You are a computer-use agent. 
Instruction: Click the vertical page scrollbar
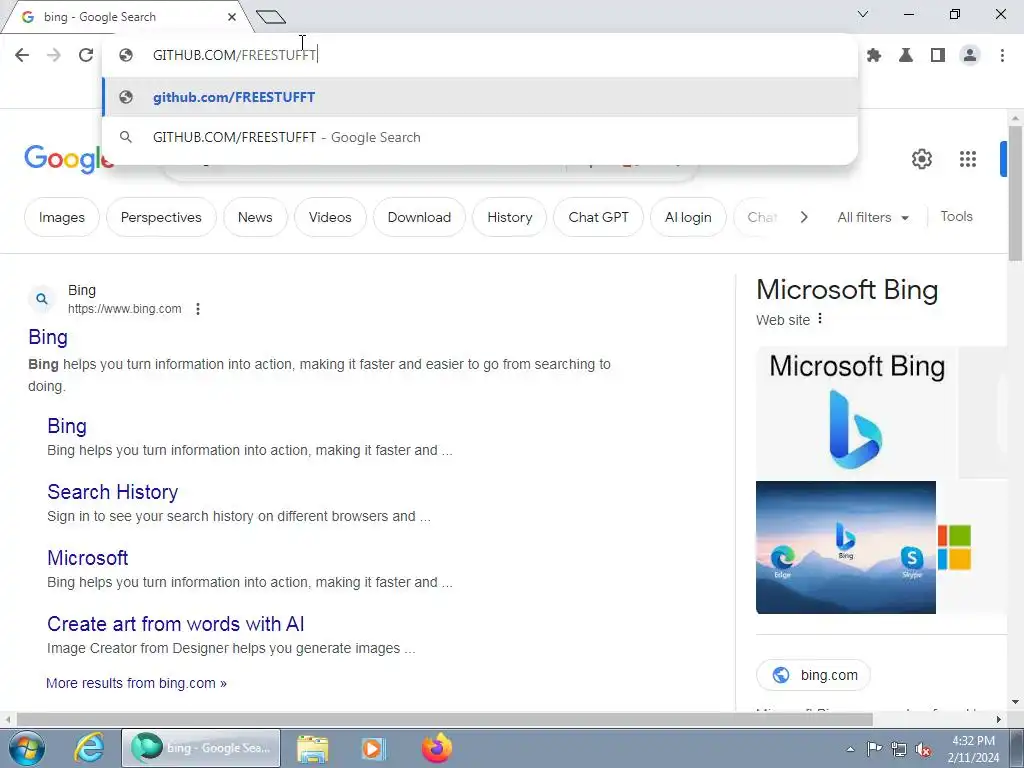(x=1015, y=193)
